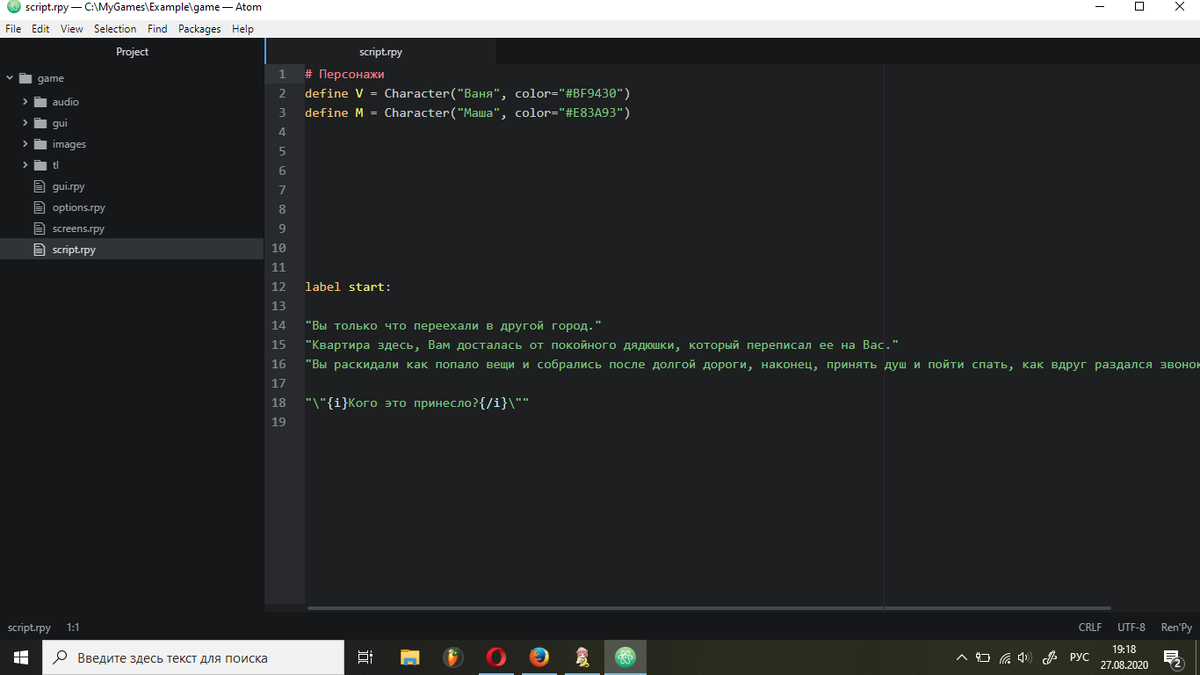Expand the images folder chevron

(25, 144)
